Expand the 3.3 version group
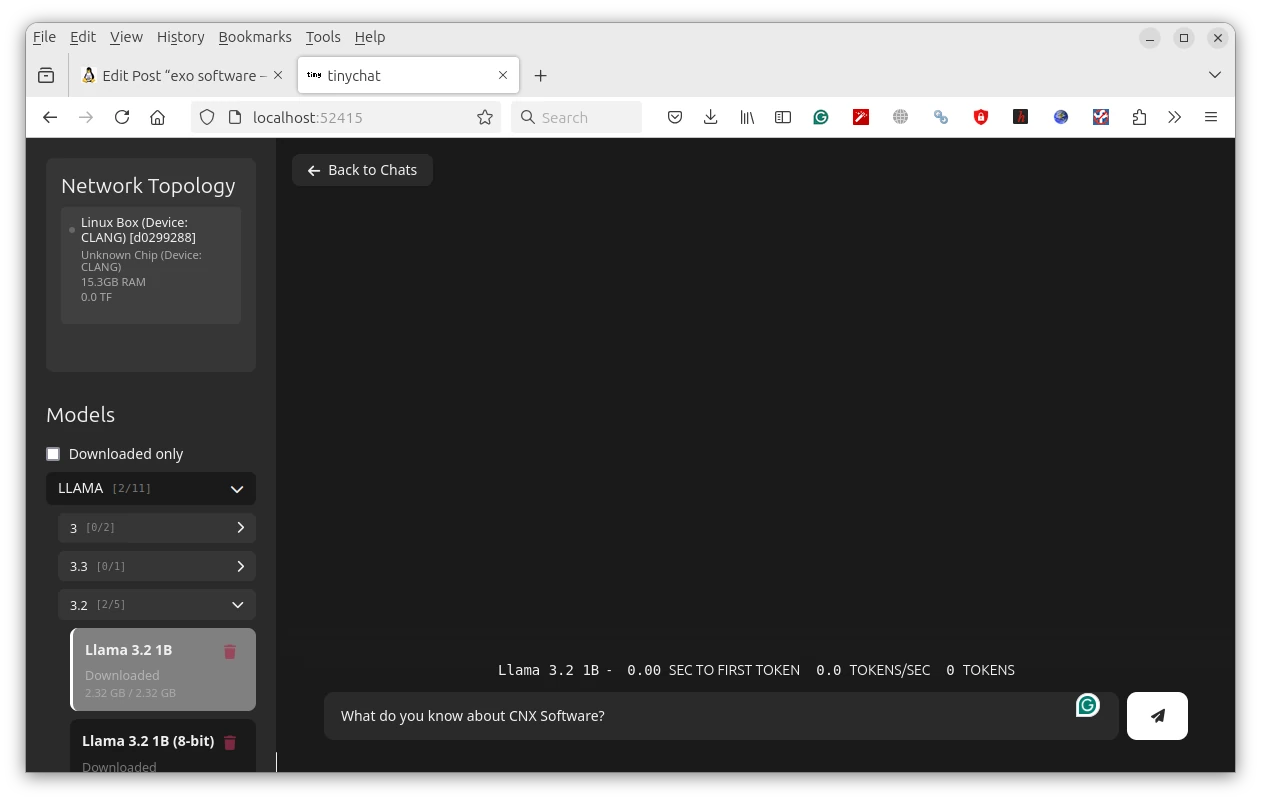Viewport: 1261px width, 801px height. 157,566
